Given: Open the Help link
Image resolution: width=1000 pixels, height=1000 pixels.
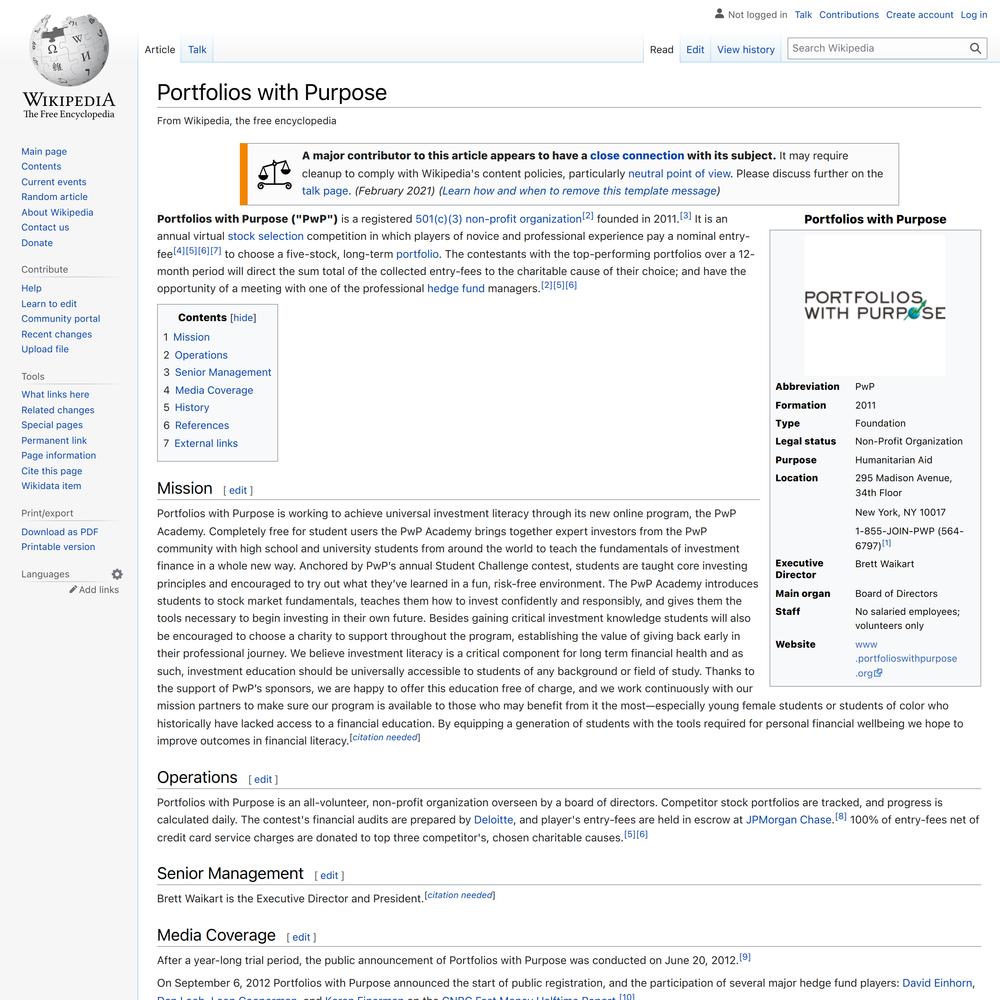Looking at the screenshot, I should 31,288.
